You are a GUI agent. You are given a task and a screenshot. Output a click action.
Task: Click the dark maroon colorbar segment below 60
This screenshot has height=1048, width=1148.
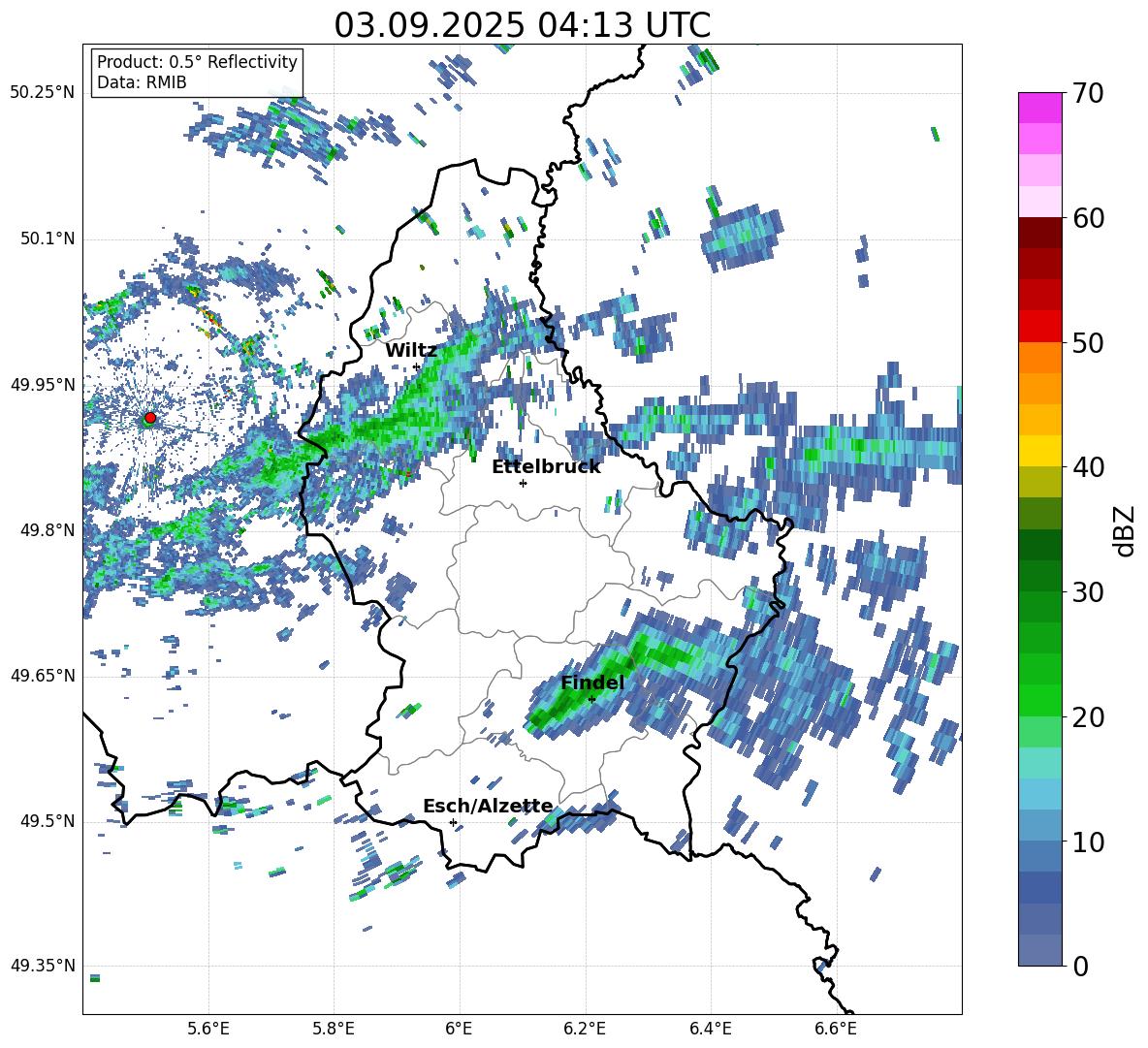(1039, 233)
